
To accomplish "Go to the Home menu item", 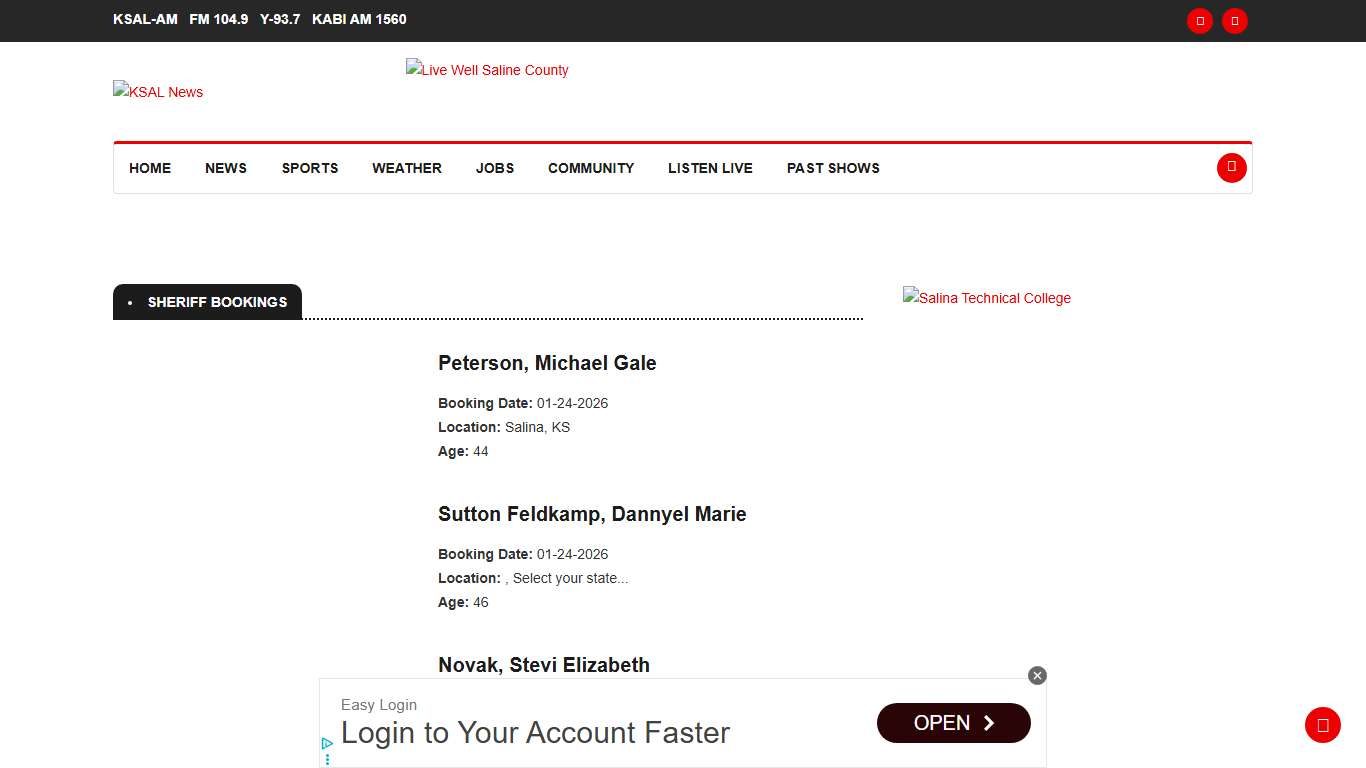I will point(150,168).
